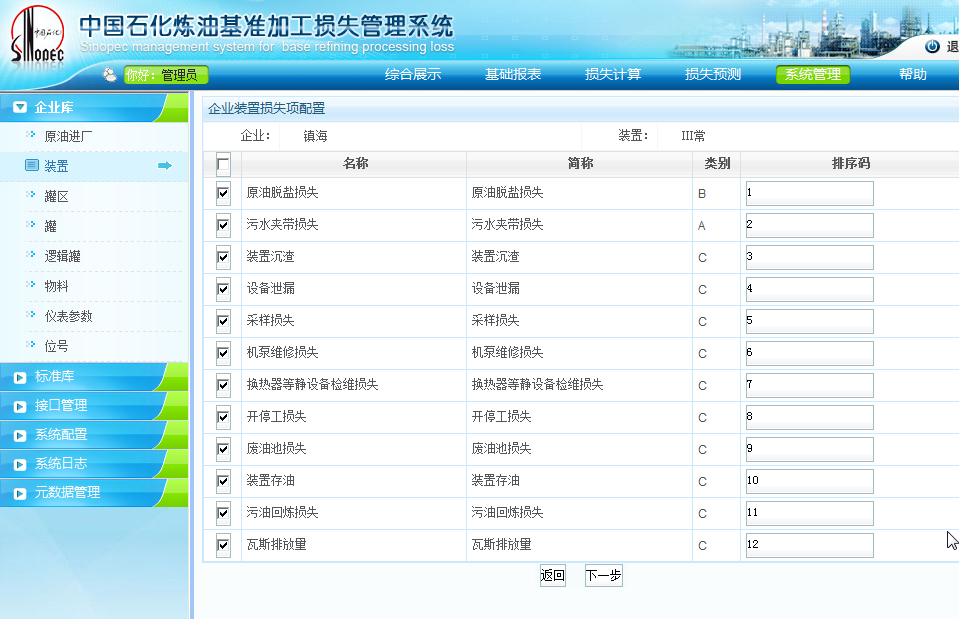
Task: Click the bullet icon before 罐区
Action: coord(31,195)
